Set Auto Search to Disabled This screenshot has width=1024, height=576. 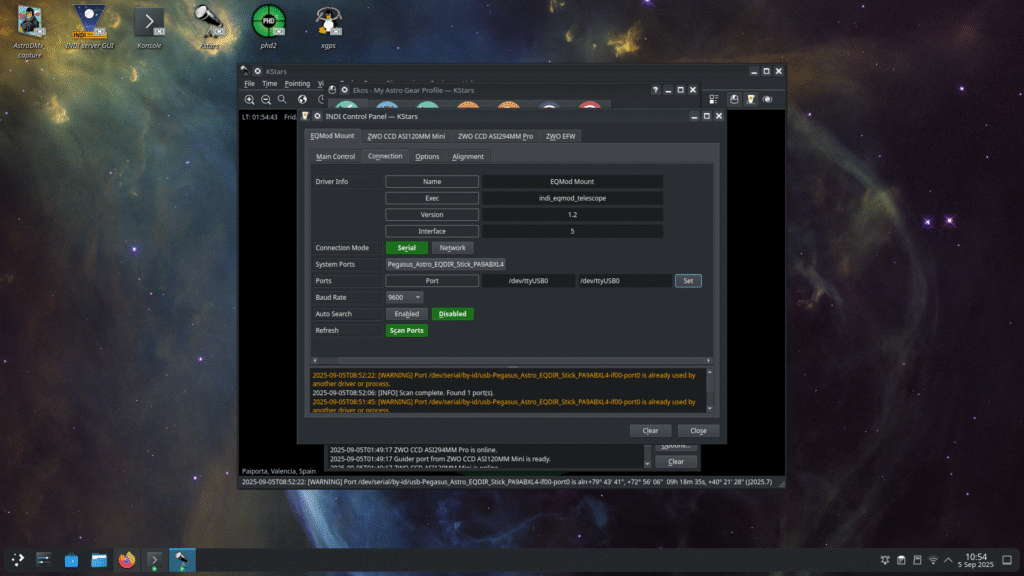click(x=452, y=313)
